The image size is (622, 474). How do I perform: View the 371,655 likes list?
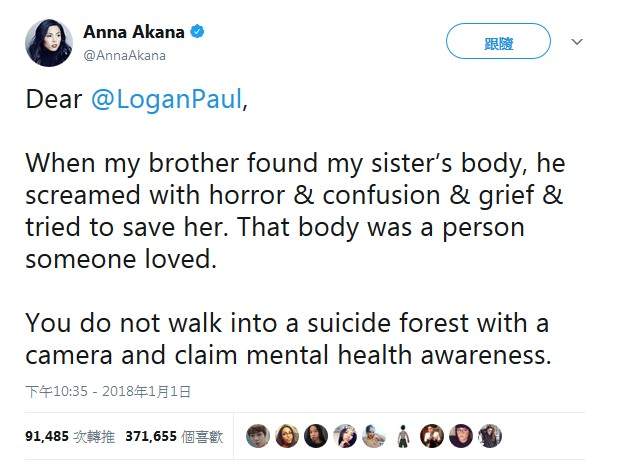coord(174,437)
